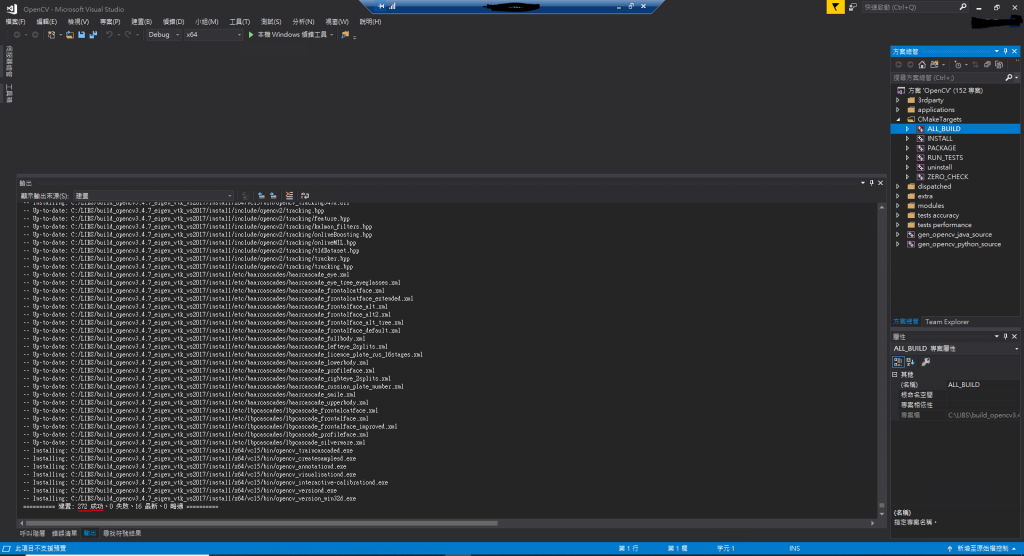Open the 檢視(V) View menu
The width and height of the screenshot is (1024, 556).
click(78, 22)
